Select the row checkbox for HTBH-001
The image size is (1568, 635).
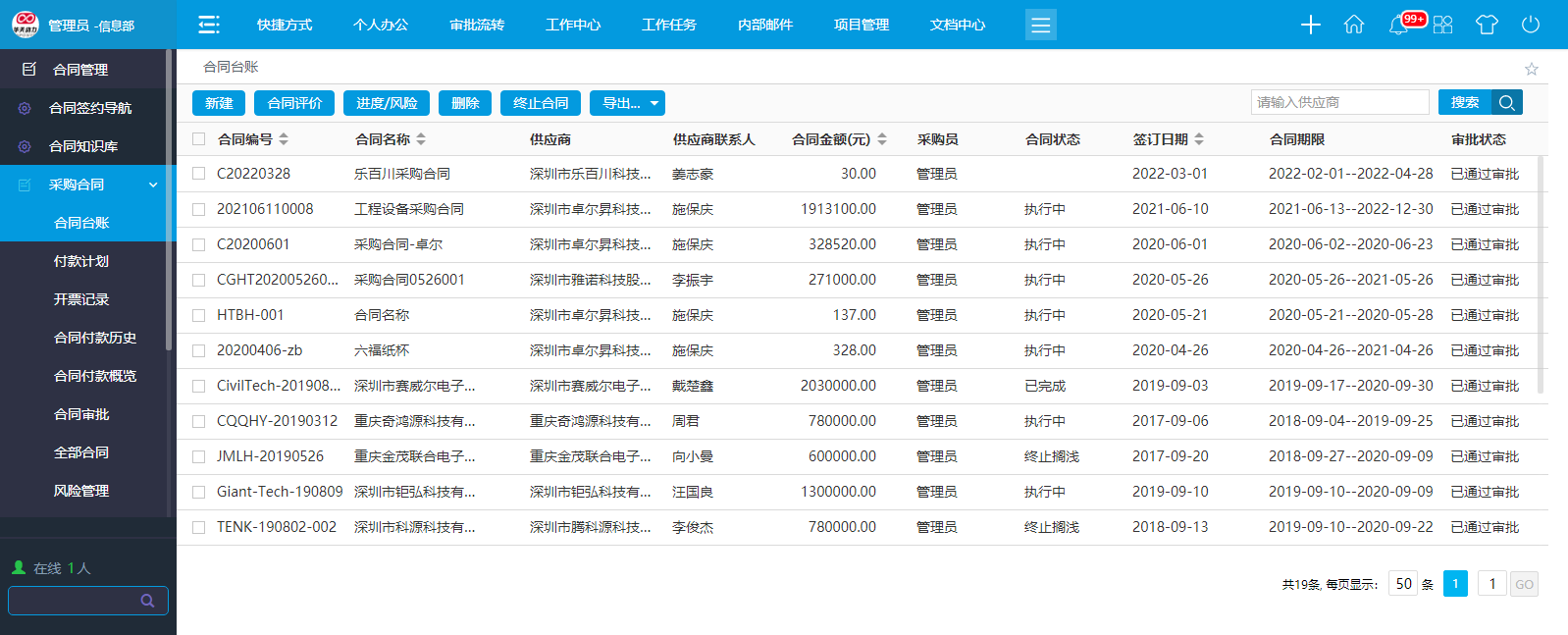click(199, 315)
